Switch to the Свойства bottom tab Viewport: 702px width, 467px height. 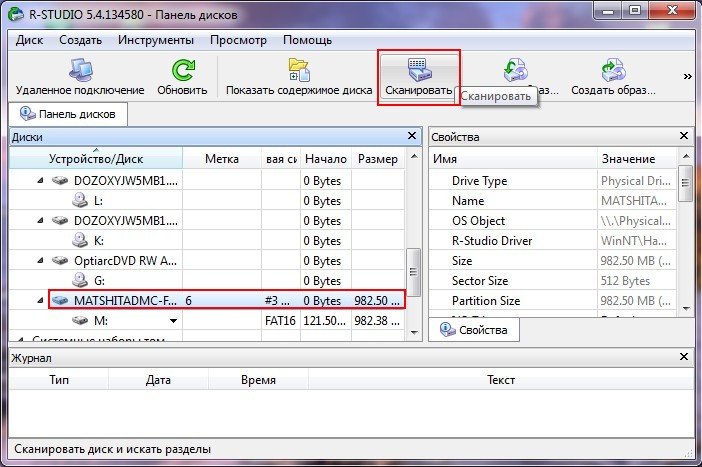tap(474, 330)
